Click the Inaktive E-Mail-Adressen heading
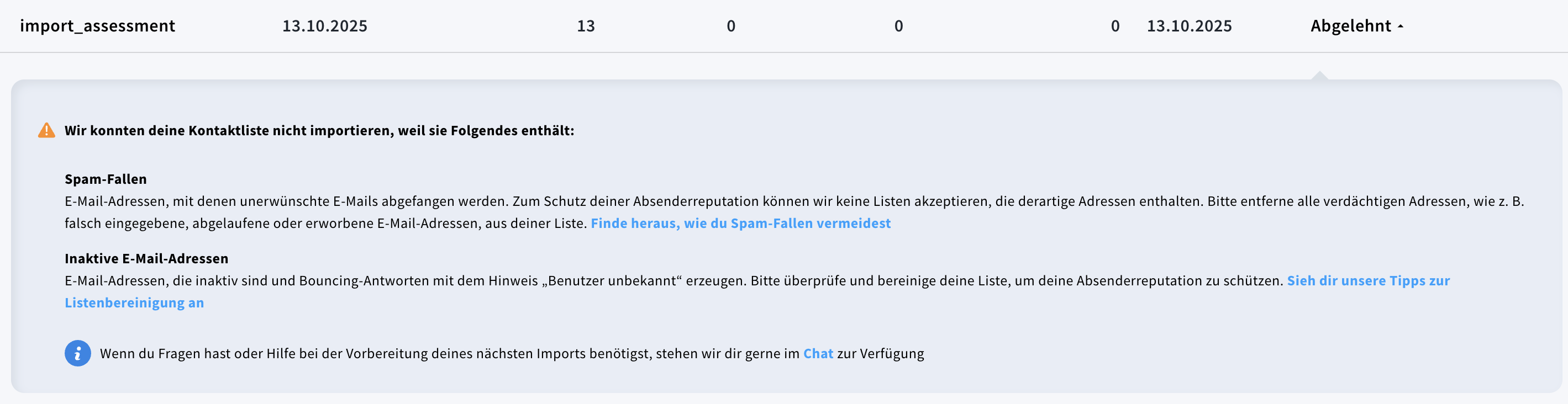1568x404 pixels. point(146,258)
